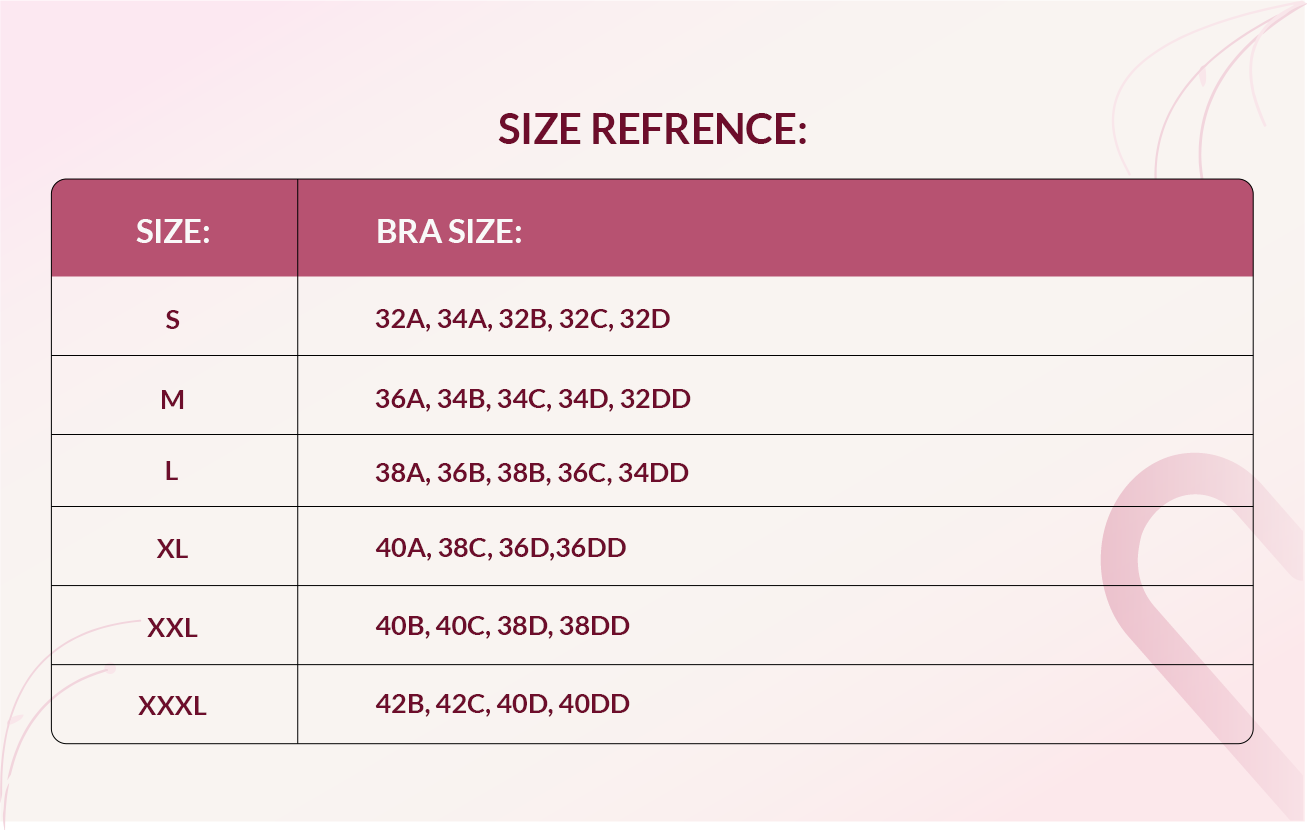Choose the XXXL size label

(x=172, y=706)
